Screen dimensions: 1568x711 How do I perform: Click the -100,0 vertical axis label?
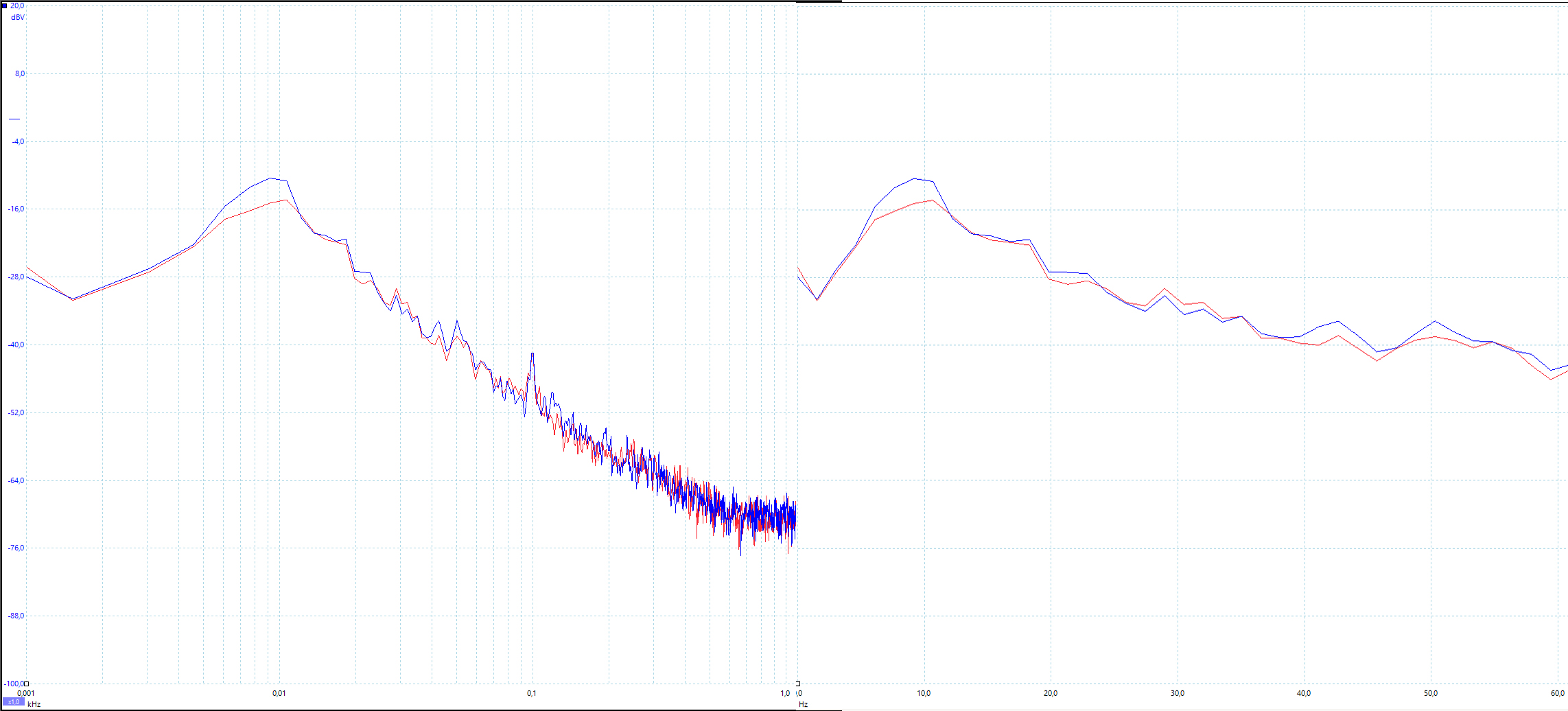[x=14, y=684]
